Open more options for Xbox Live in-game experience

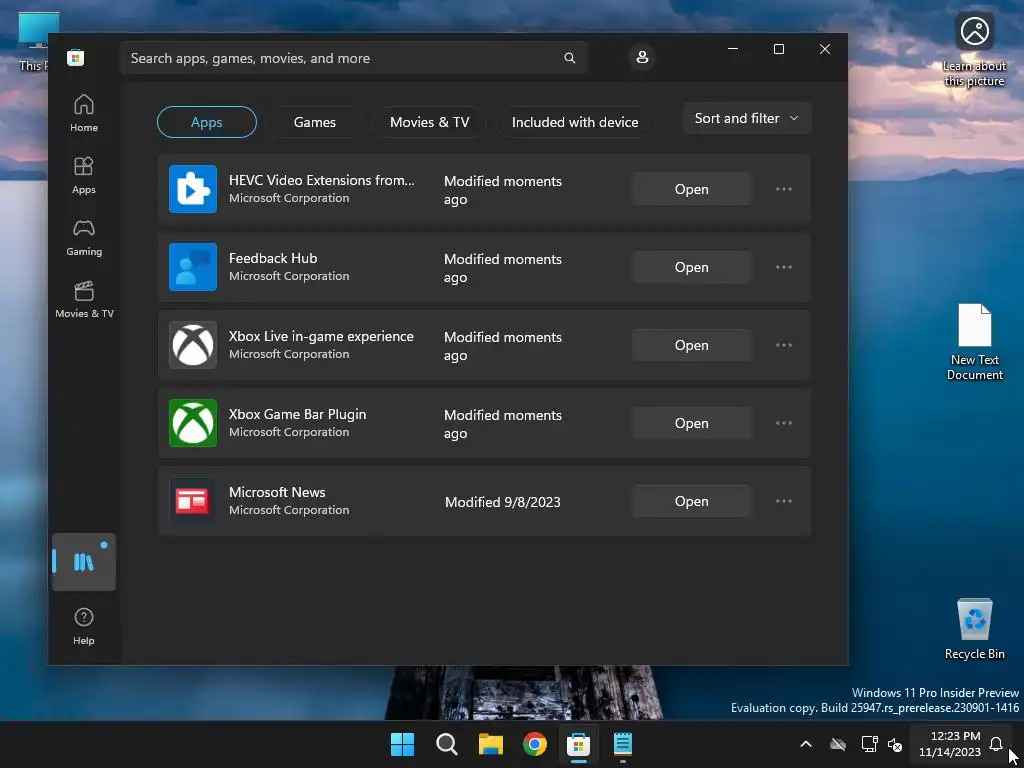(784, 345)
